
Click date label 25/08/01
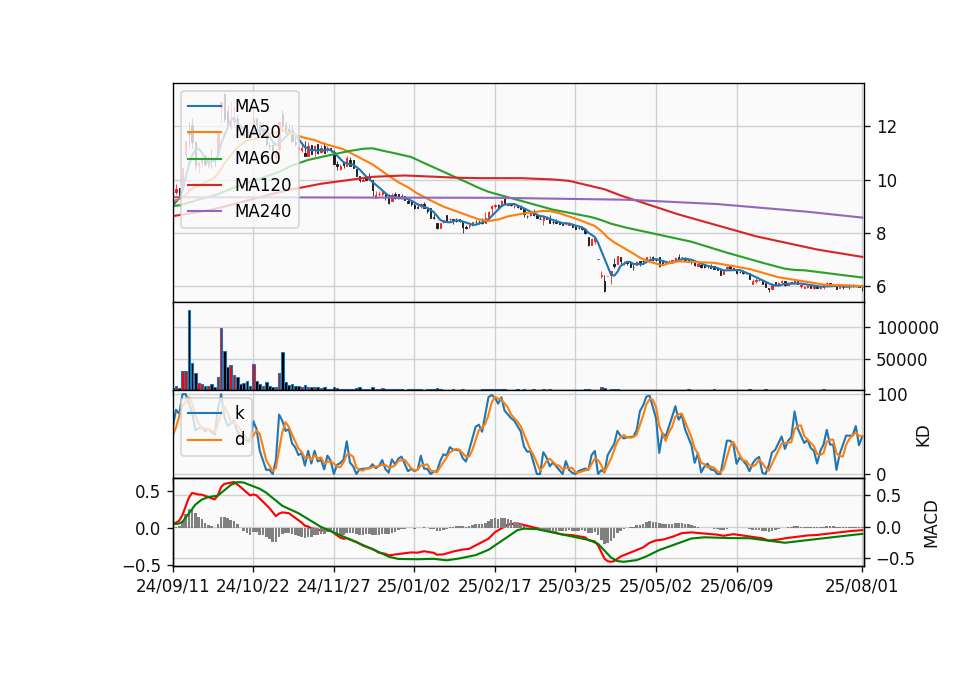[x=861, y=586]
